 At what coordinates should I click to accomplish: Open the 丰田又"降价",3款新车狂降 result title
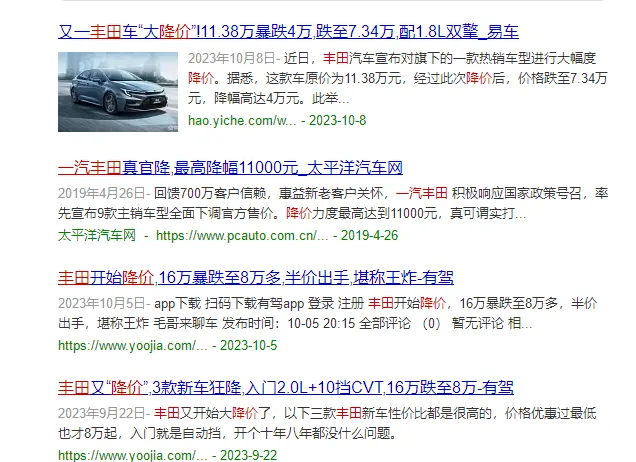286,388
